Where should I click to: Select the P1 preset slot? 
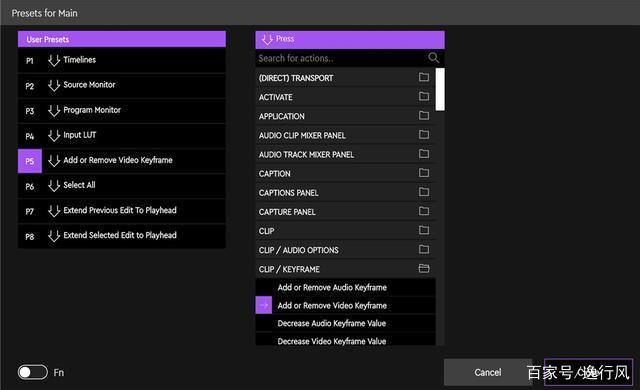coord(30,61)
